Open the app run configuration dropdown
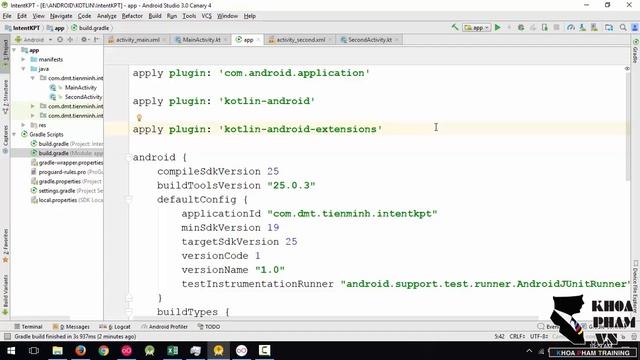This screenshot has width=640, height=360. [477, 28]
